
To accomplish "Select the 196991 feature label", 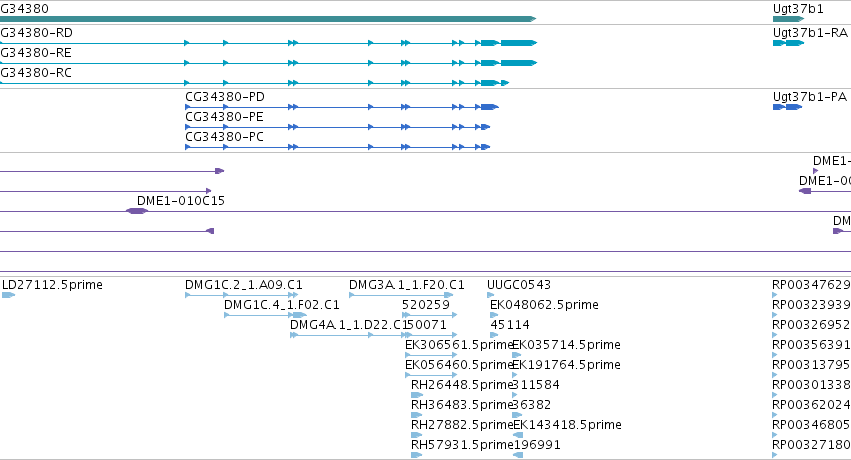I will point(537,445).
